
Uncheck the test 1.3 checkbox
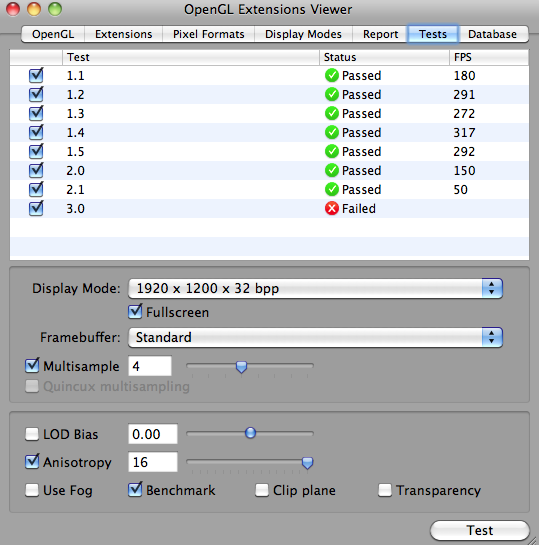point(36,113)
